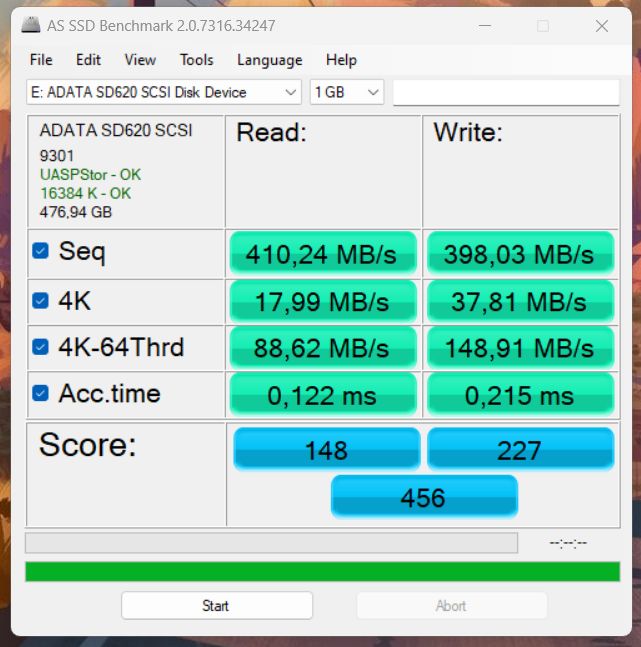Viewport: 641px width, 647px height.
Task: Click the 9301 firmware version text
Action: (x=57, y=156)
